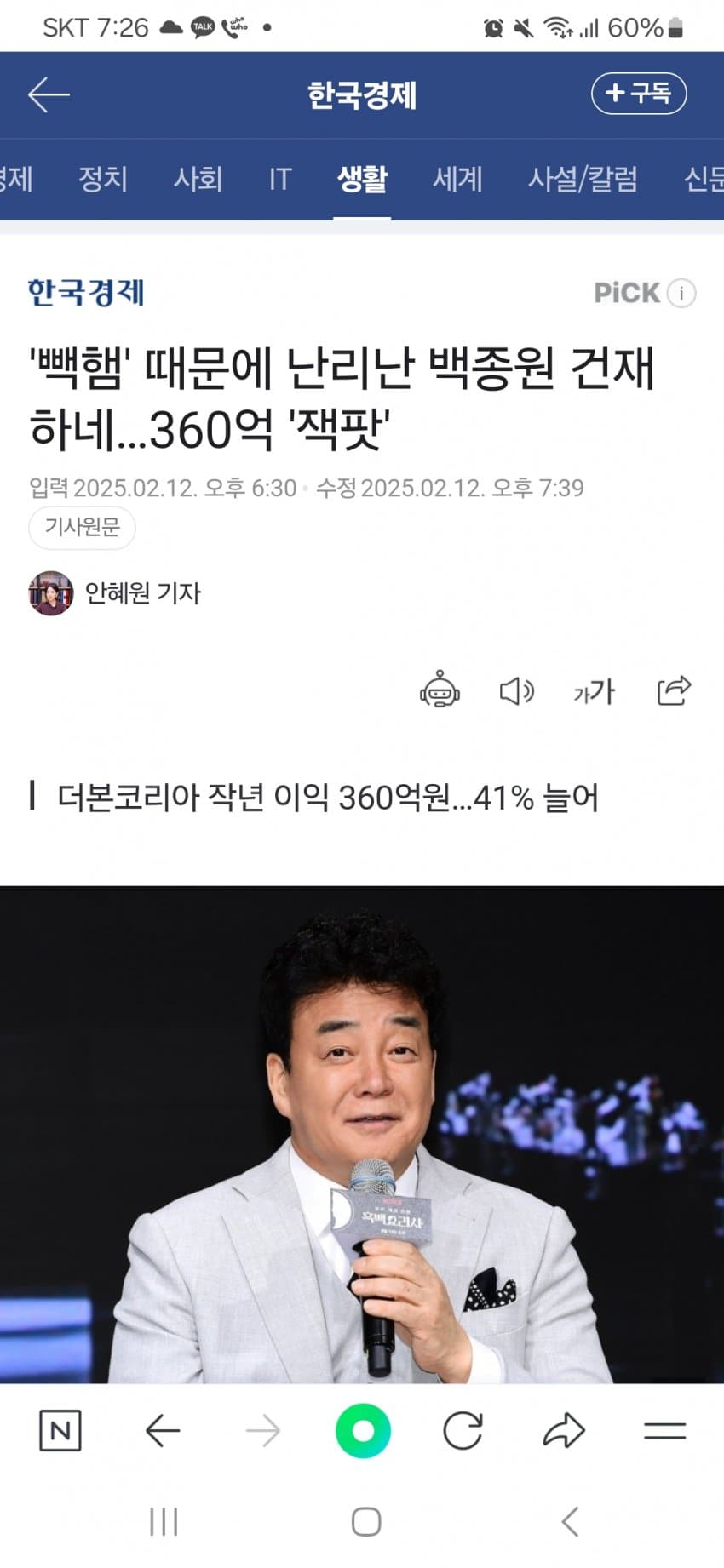Switch to the IT tab
Viewport: 724px width, 1568px height.
pos(280,179)
